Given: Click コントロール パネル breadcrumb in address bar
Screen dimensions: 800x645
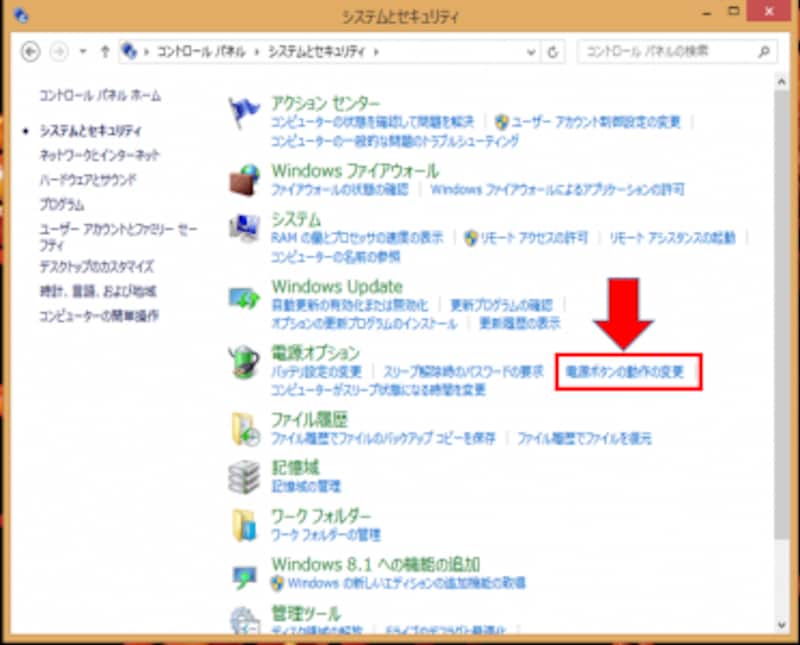Looking at the screenshot, I should pos(201,52).
